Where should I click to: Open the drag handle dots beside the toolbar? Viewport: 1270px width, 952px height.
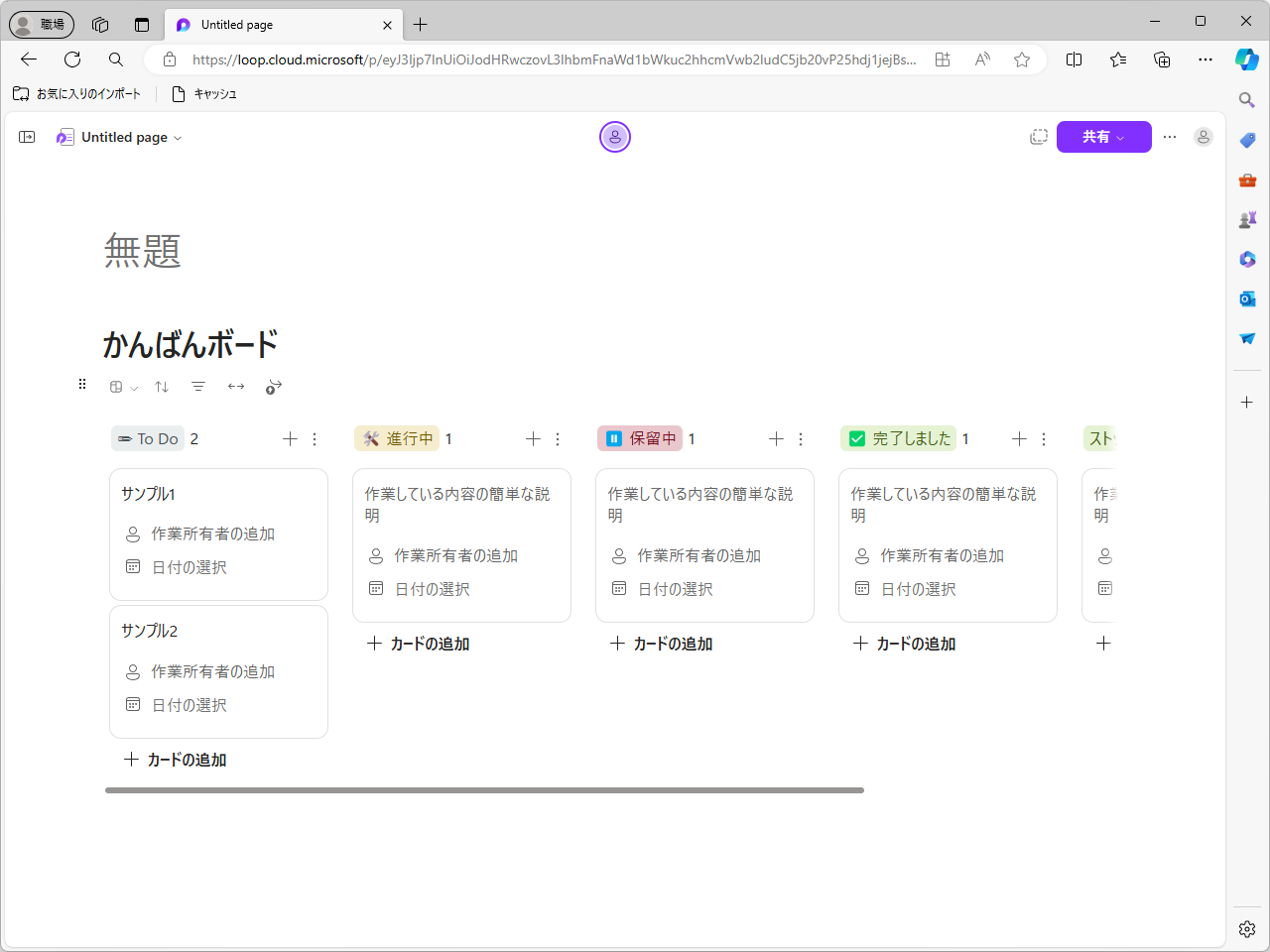(x=82, y=384)
